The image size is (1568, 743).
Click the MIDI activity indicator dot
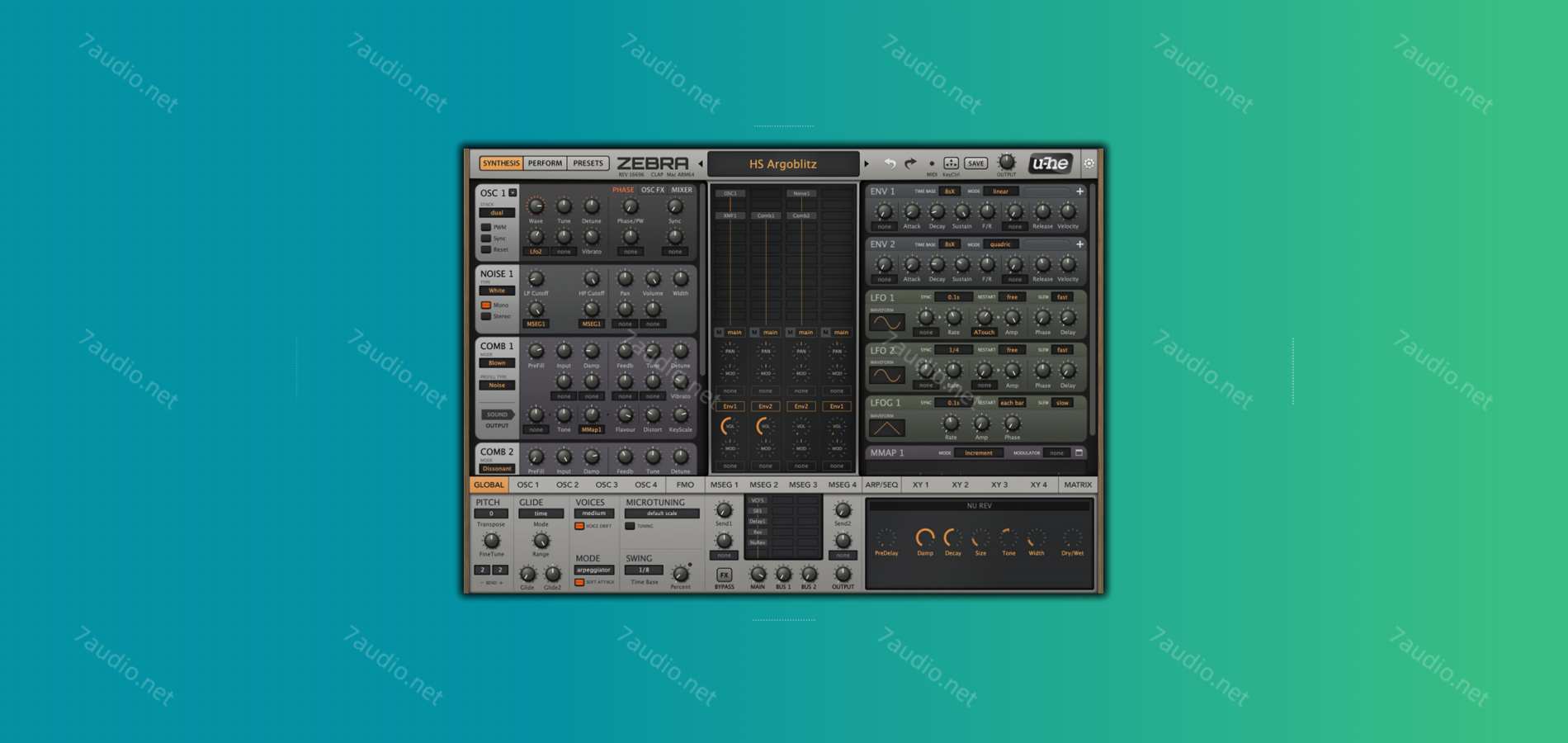coord(932,163)
